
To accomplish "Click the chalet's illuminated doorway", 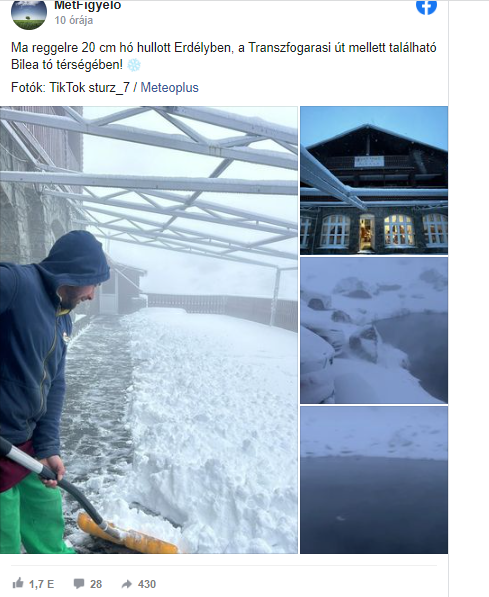I will [x=367, y=232].
